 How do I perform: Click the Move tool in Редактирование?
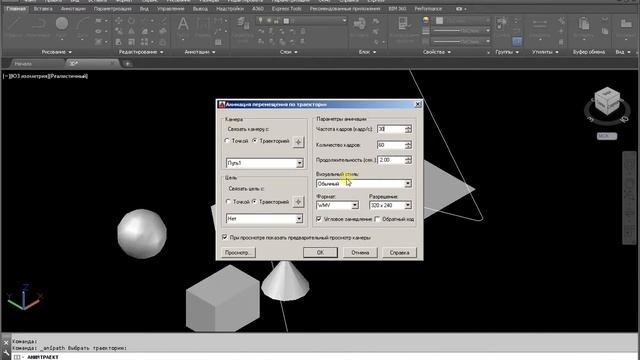119,20
